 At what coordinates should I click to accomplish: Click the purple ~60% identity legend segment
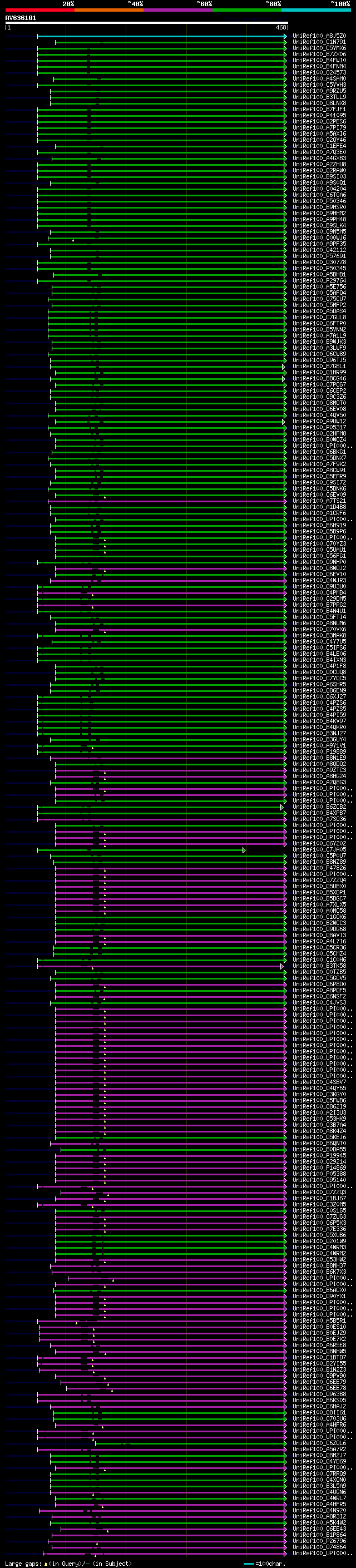pos(177,10)
